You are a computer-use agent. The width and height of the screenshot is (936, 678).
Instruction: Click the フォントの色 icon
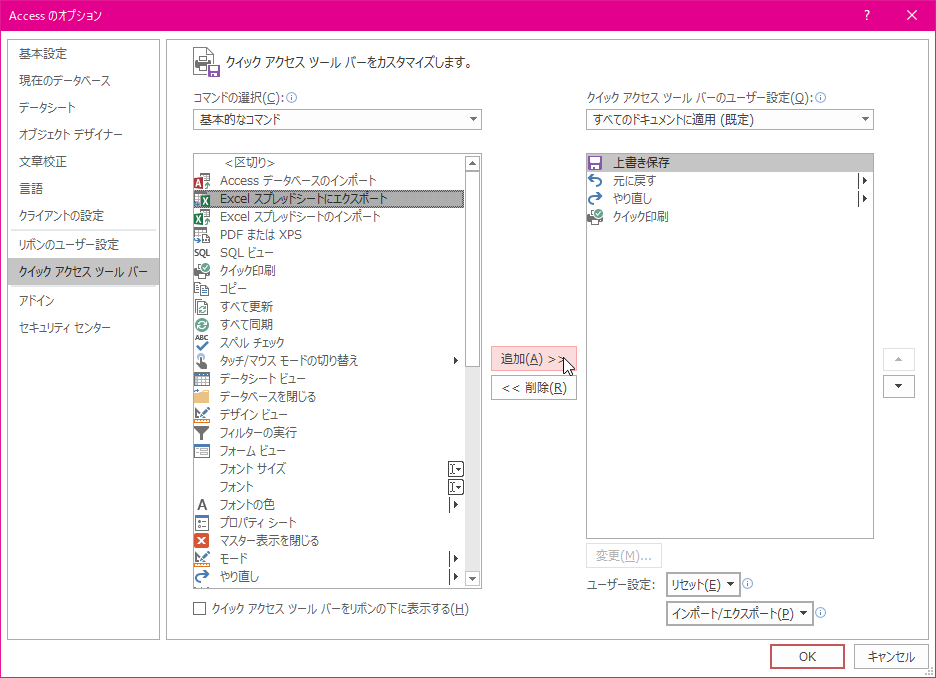[x=202, y=505]
